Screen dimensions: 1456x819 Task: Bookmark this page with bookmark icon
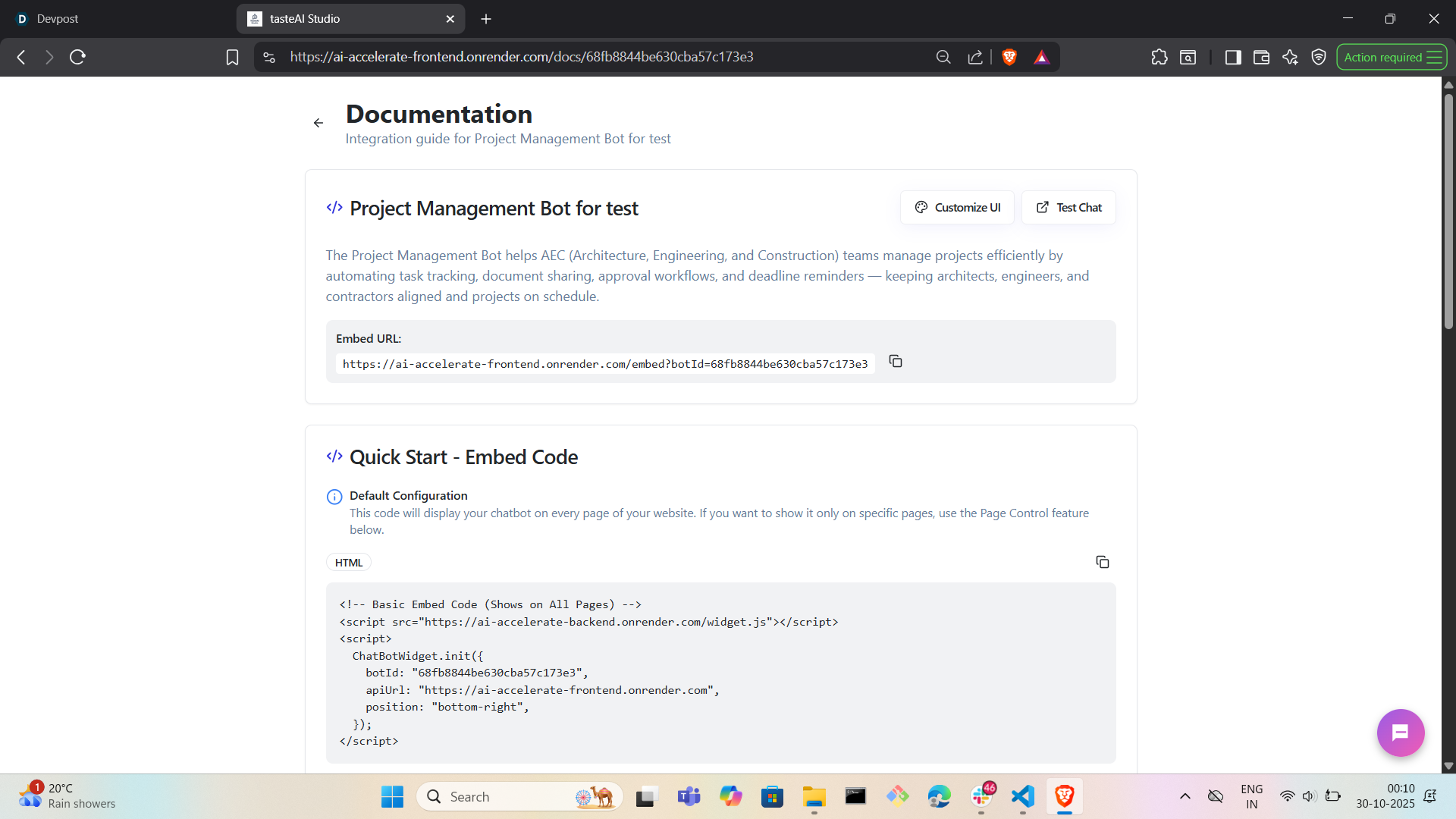pyautogui.click(x=232, y=57)
